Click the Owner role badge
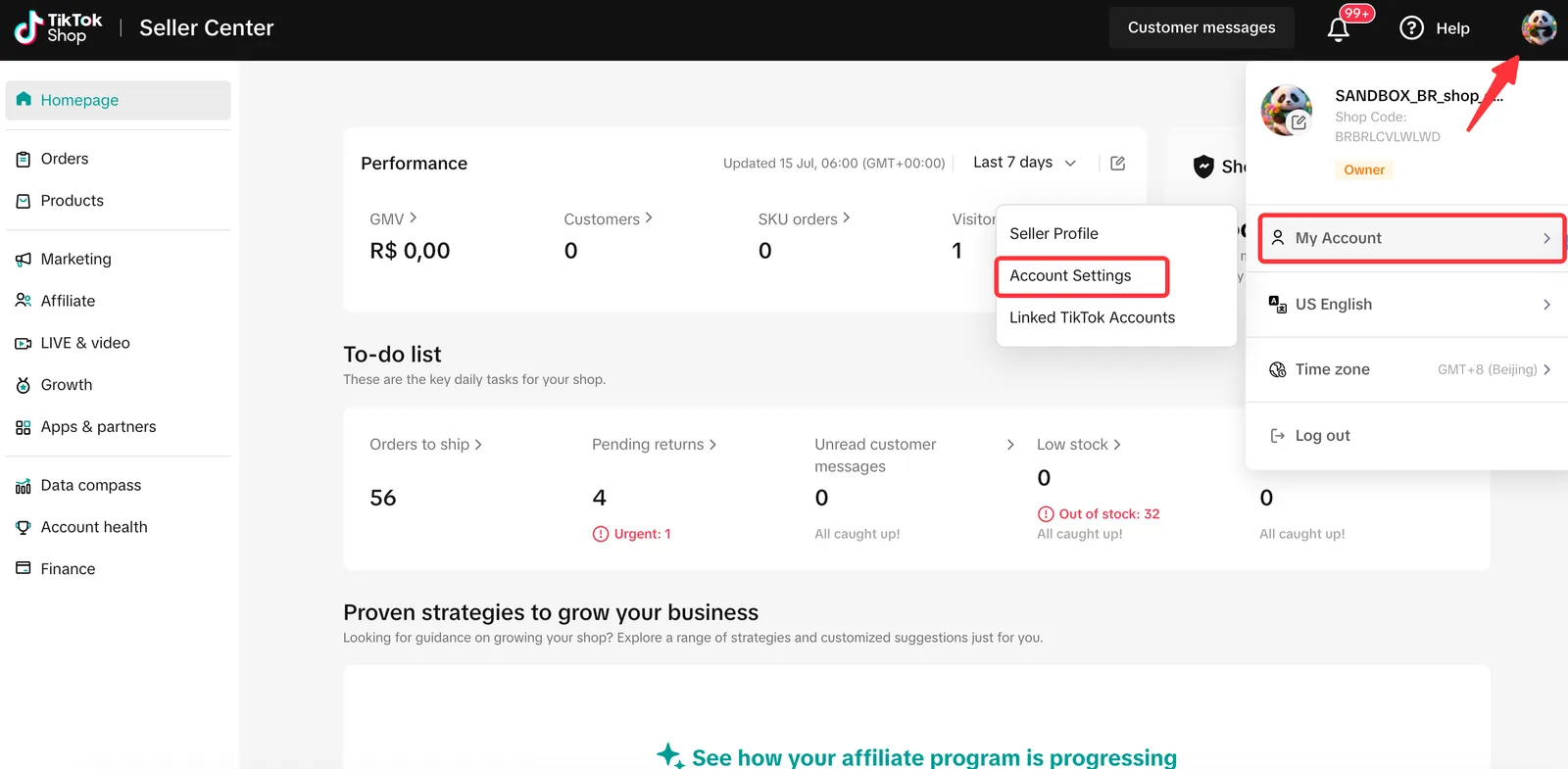1568x769 pixels. (1364, 169)
